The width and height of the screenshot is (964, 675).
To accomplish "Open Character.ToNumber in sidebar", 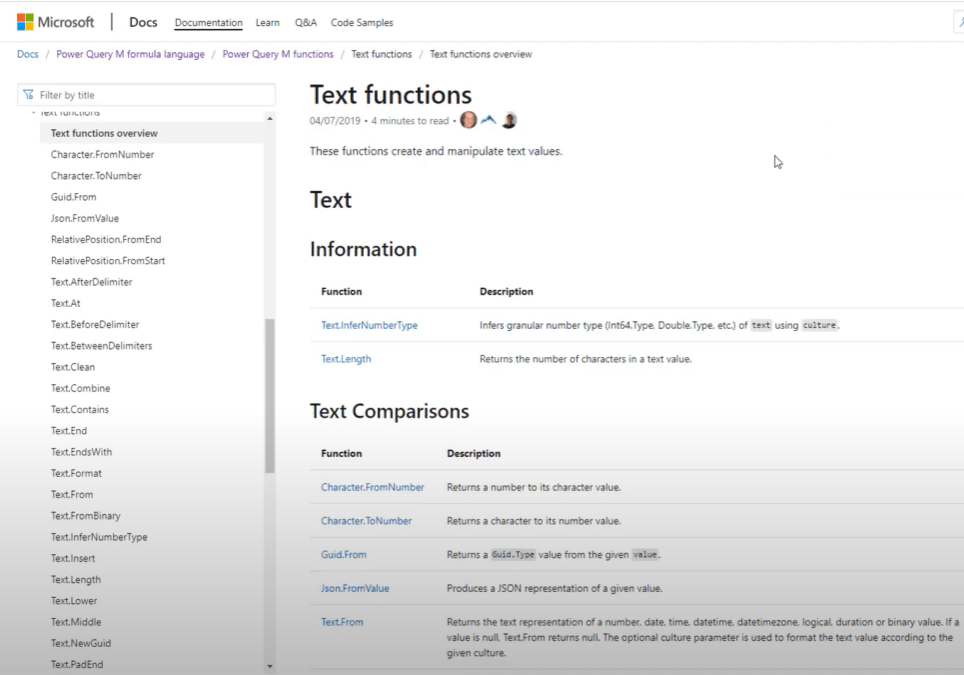I will pos(96,175).
